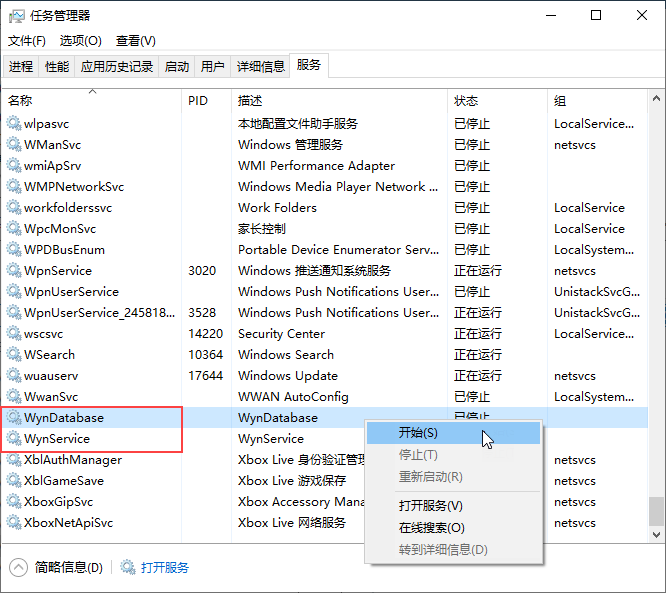Choose 开始(S) in the context menu
Screen dimensions: 666x593
coord(453,433)
